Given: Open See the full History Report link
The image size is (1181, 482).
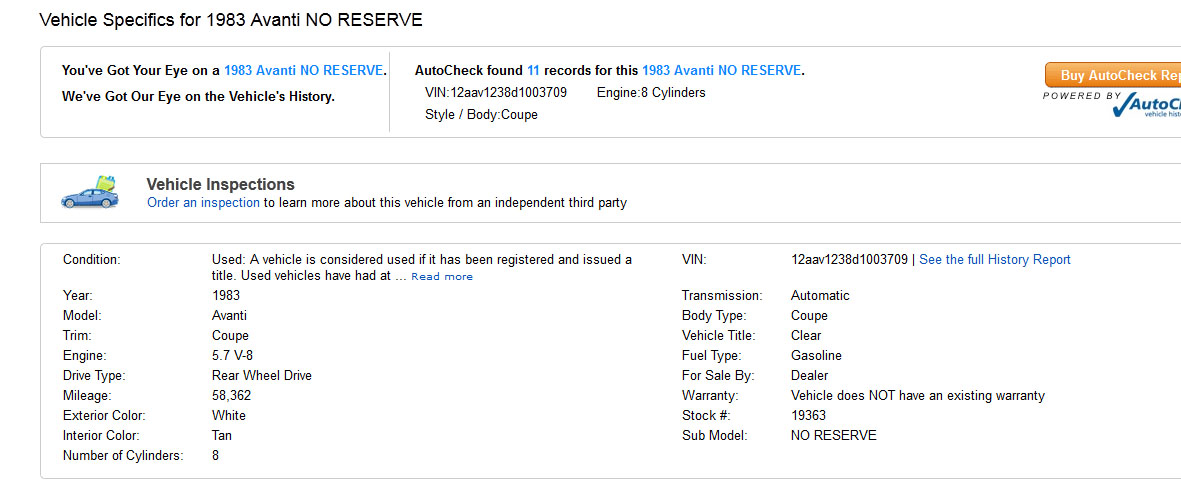Looking at the screenshot, I should [994, 260].
